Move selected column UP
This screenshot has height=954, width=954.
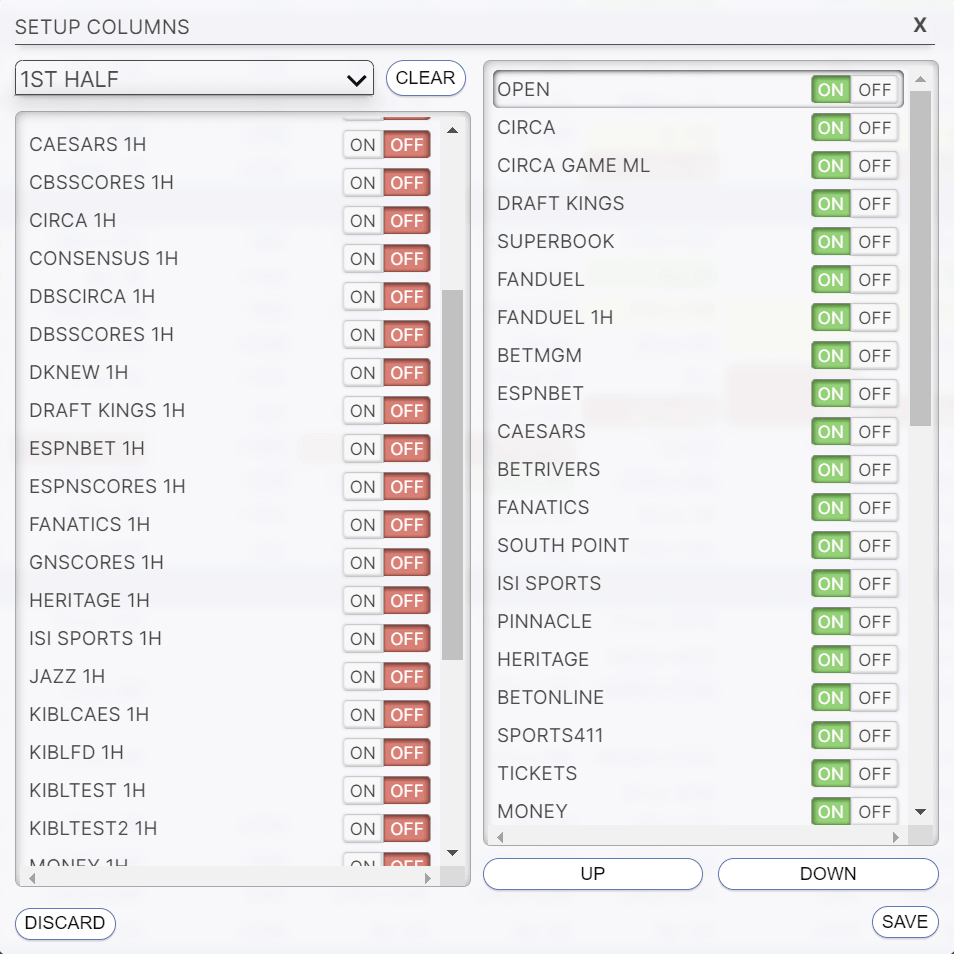[x=593, y=874]
